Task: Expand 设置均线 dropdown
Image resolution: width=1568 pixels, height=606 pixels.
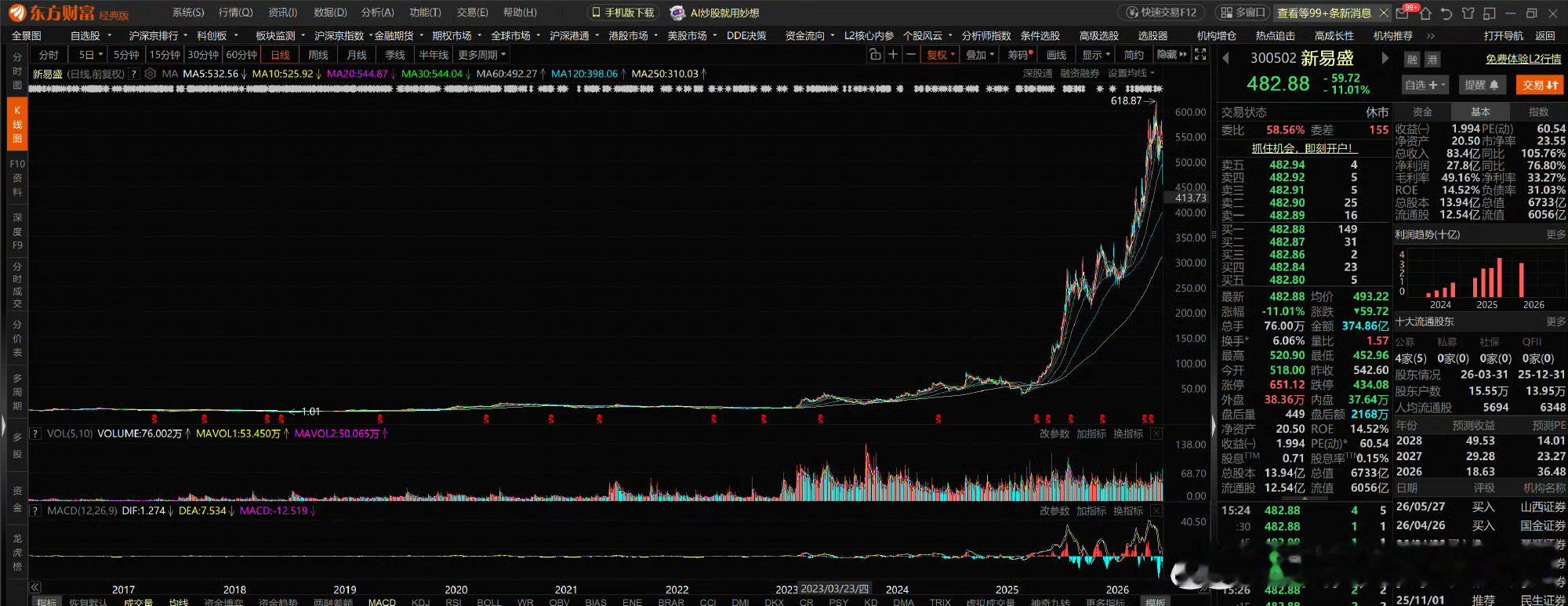Action: [x=1131, y=74]
